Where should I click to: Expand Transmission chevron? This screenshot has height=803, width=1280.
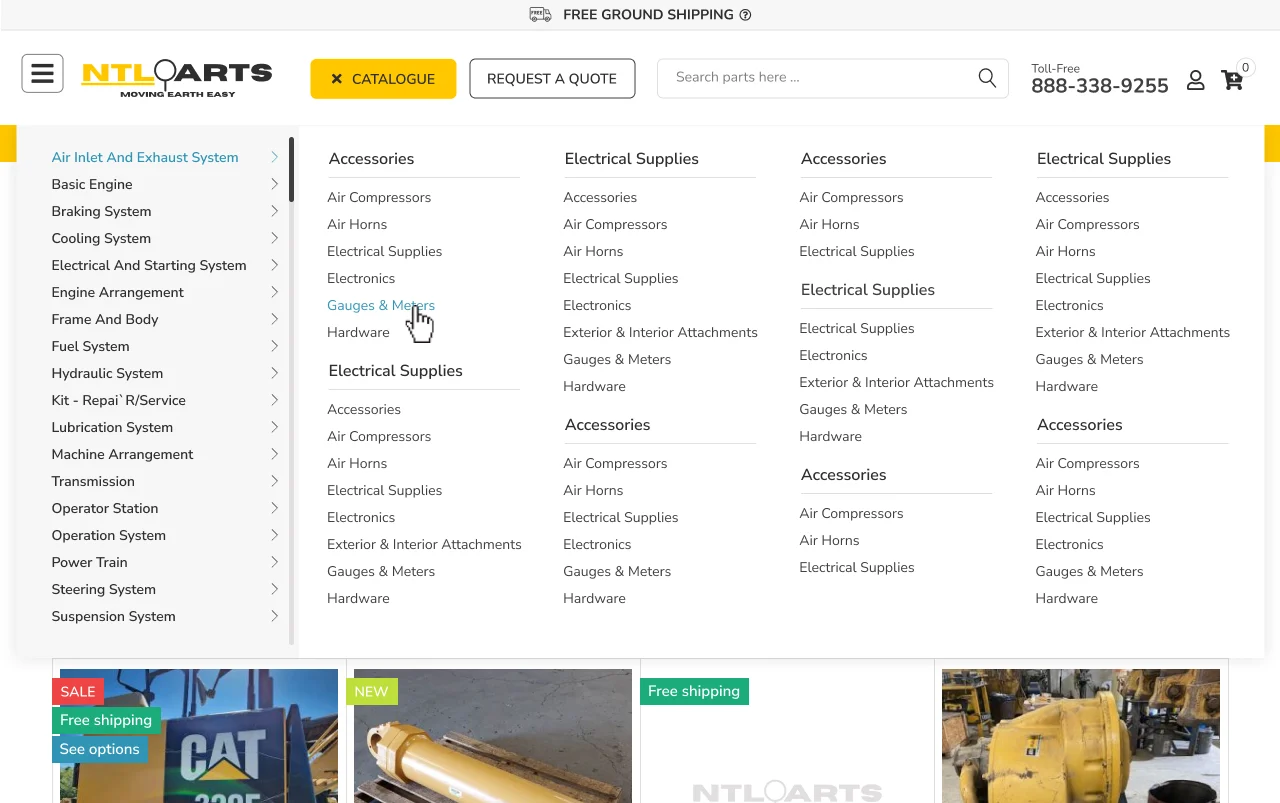(x=274, y=481)
